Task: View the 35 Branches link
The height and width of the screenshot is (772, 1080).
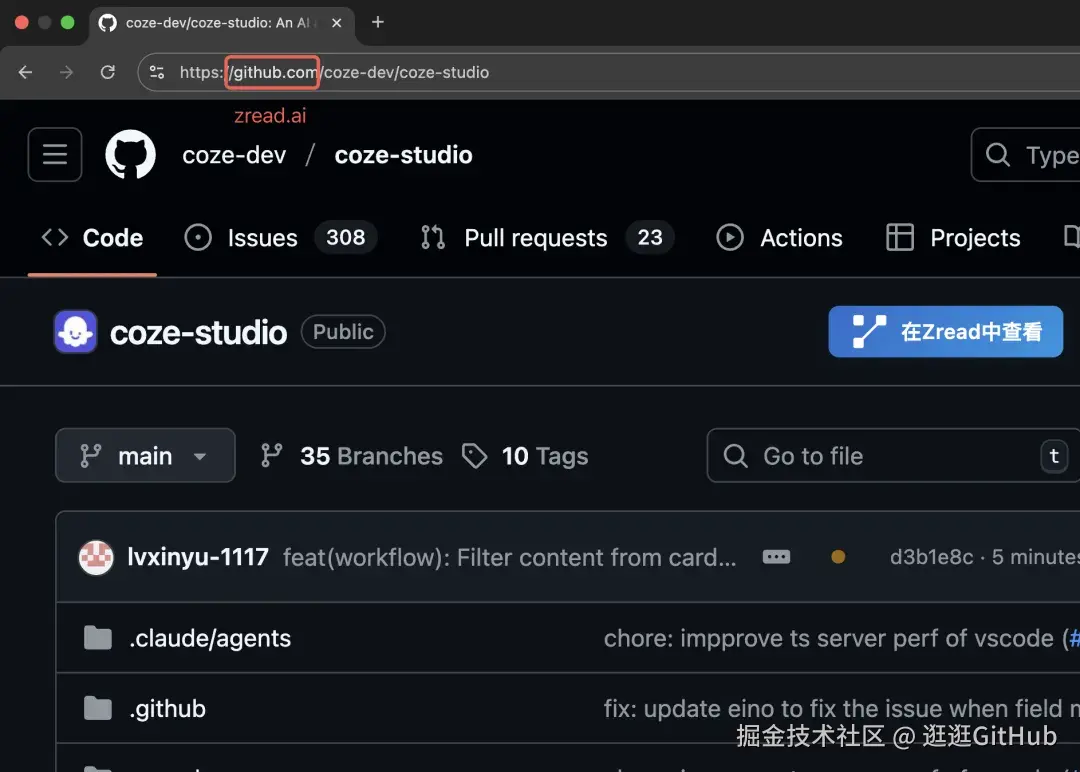Action: click(352, 456)
